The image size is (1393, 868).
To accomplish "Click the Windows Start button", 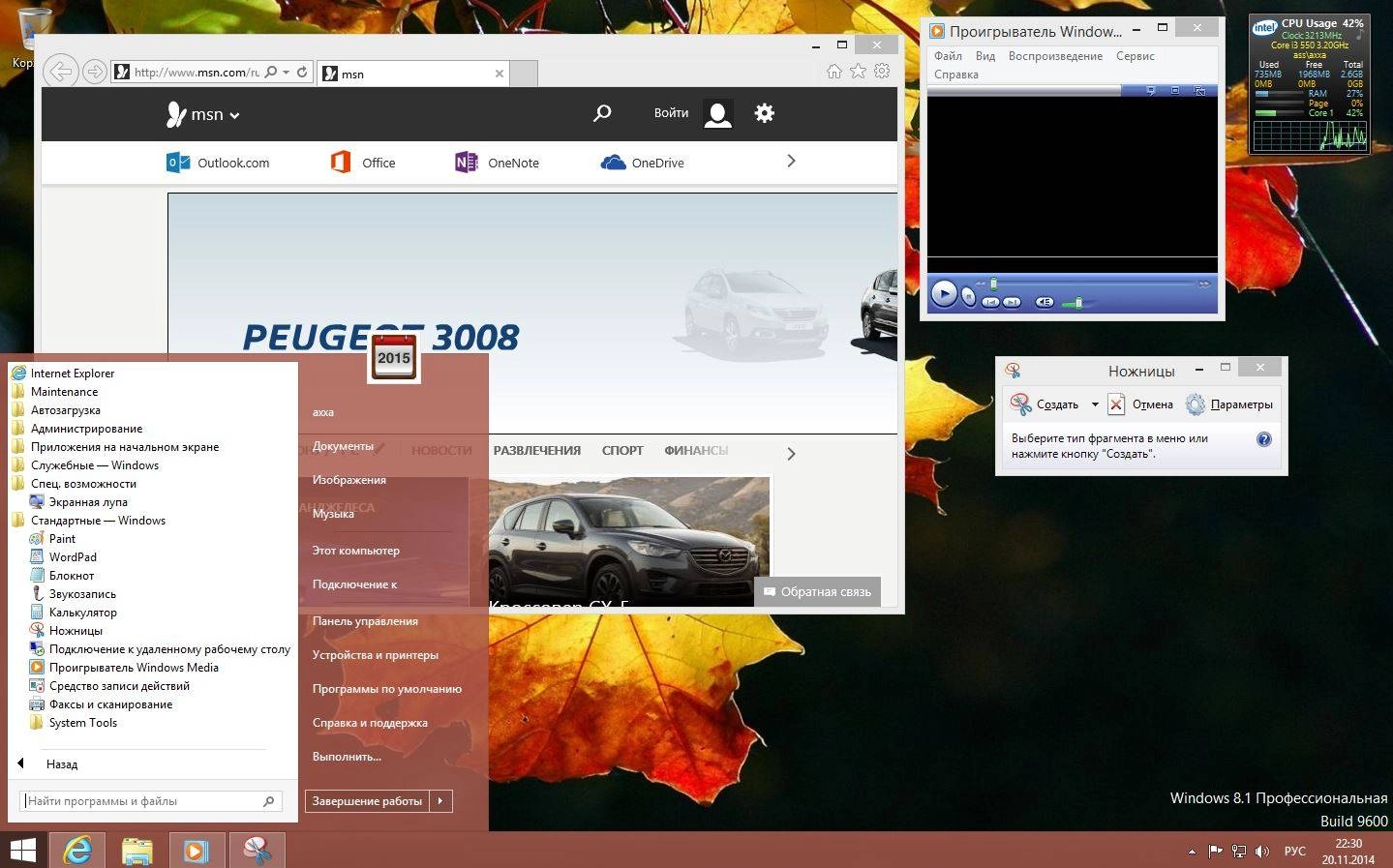I will click(22, 850).
